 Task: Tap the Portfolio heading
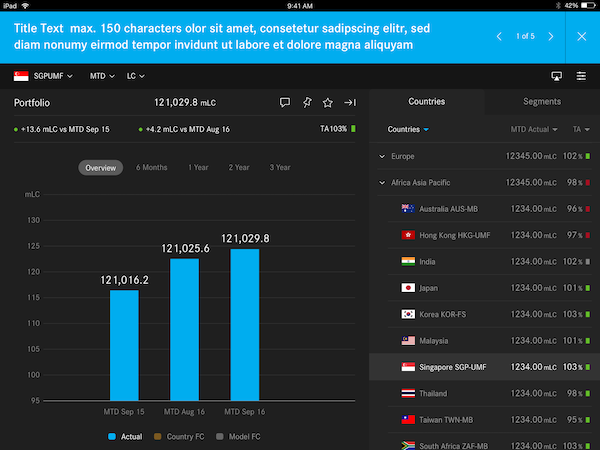click(32, 103)
